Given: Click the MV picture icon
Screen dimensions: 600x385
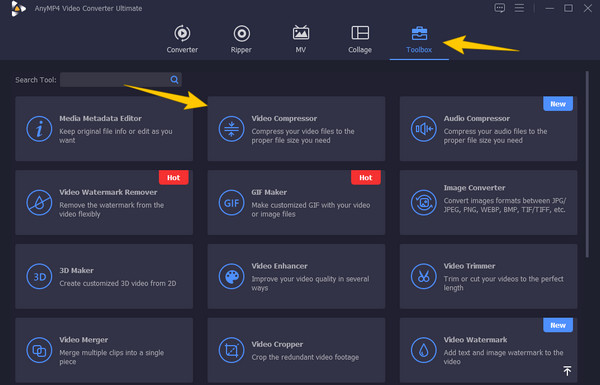Looking at the screenshot, I should pos(301,33).
